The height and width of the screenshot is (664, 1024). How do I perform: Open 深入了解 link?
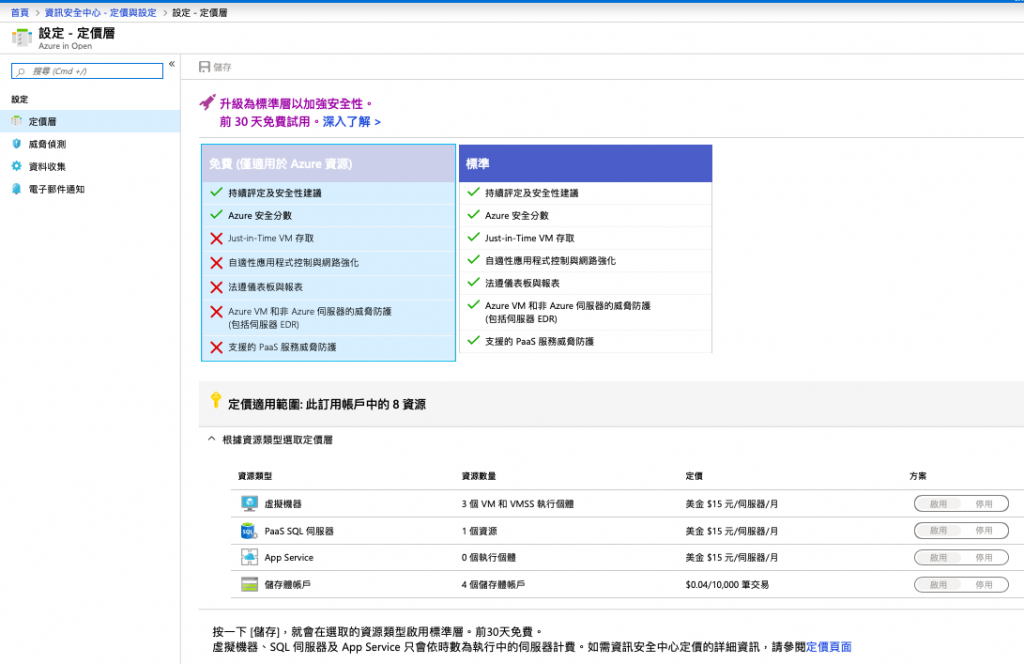pos(351,121)
